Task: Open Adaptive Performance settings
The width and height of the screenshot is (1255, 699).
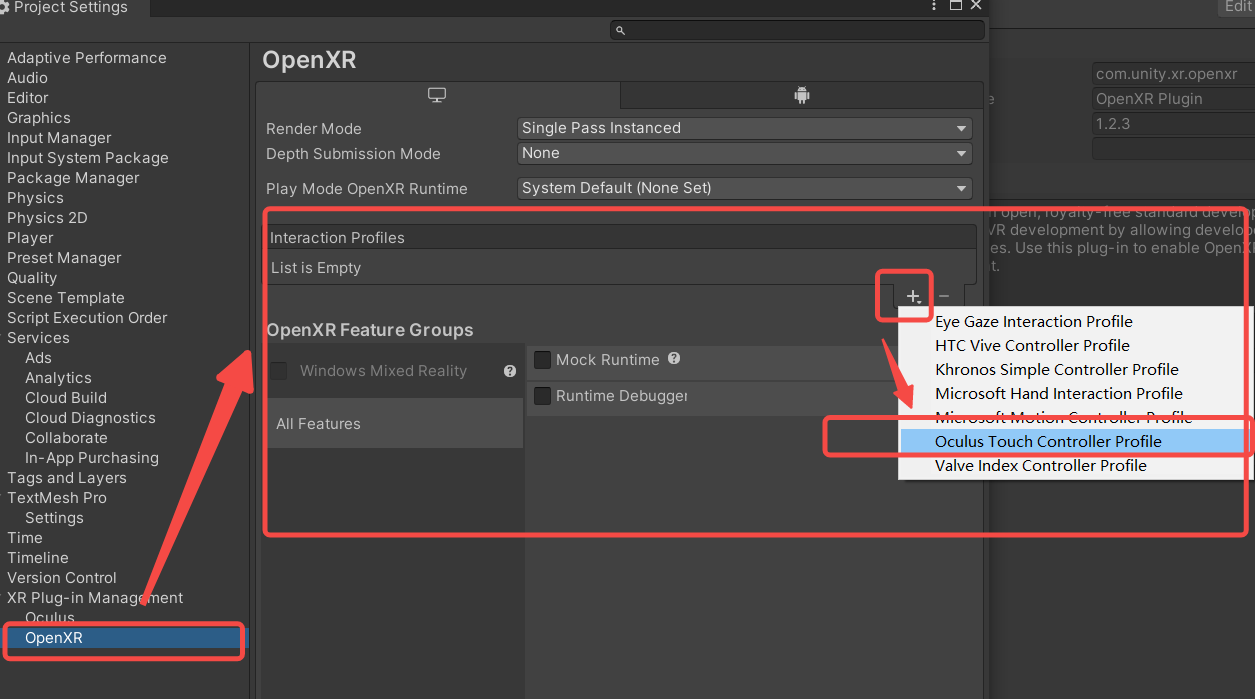Action: pyautogui.click(x=87, y=58)
